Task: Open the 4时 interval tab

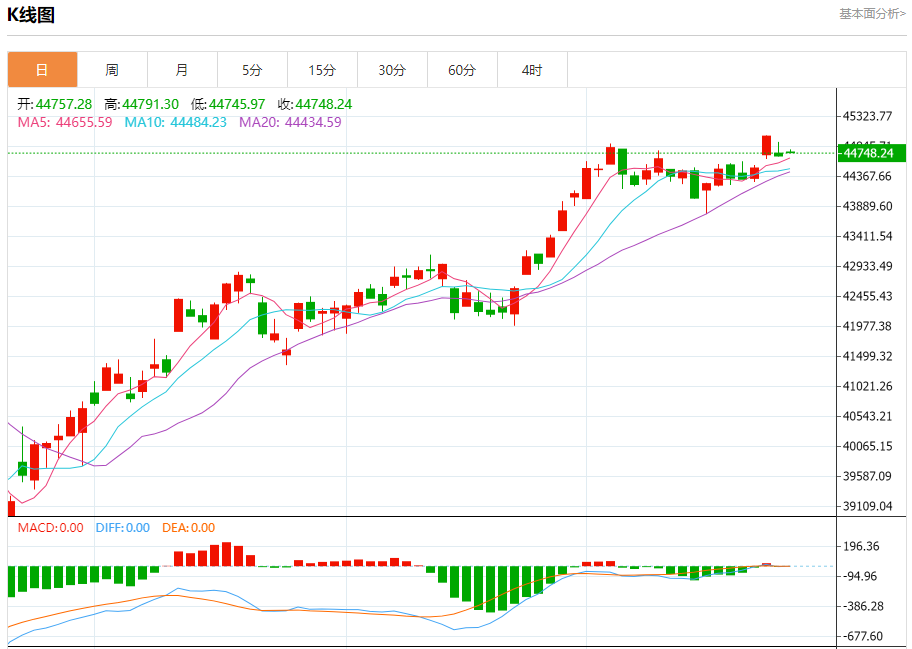Action: click(x=532, y=70)
